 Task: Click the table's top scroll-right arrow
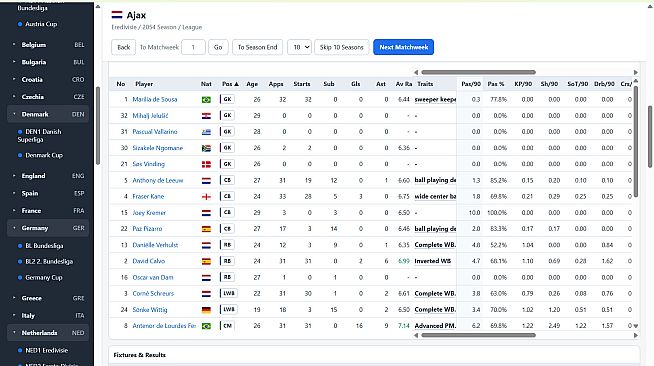636,72
